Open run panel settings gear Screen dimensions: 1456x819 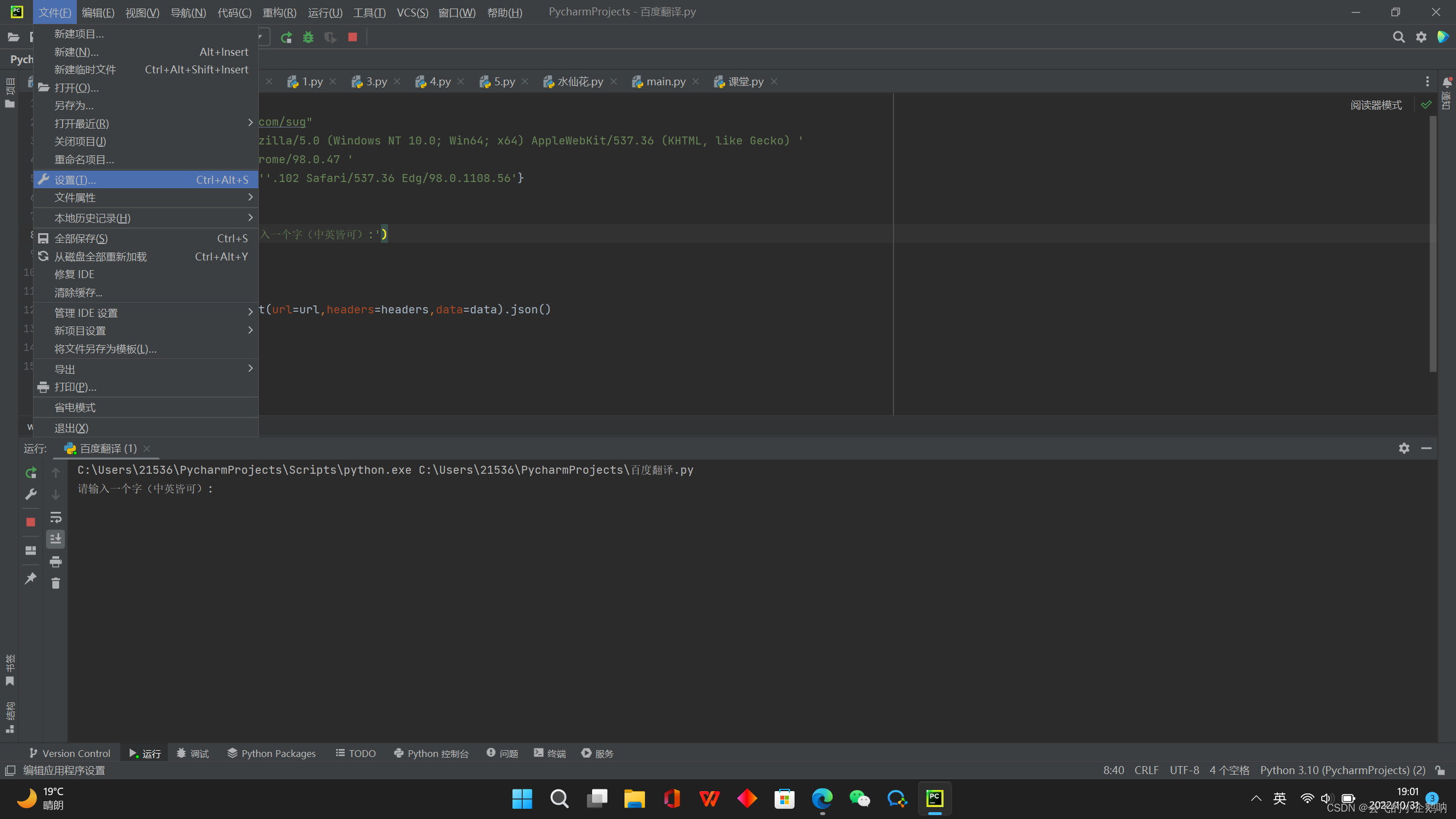tap(1404, 448)
